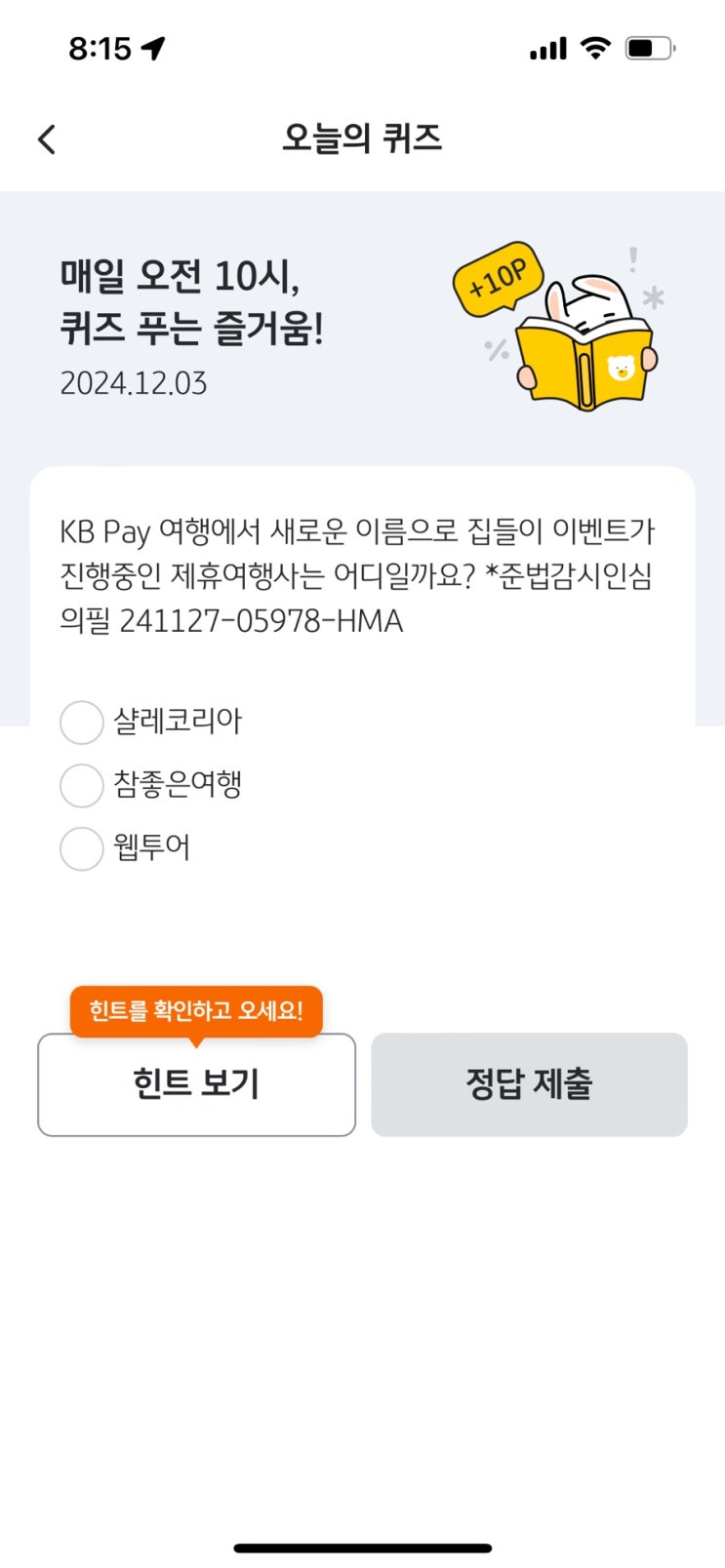Tap the Wi-Fi status icon

(x=595, y=48)
